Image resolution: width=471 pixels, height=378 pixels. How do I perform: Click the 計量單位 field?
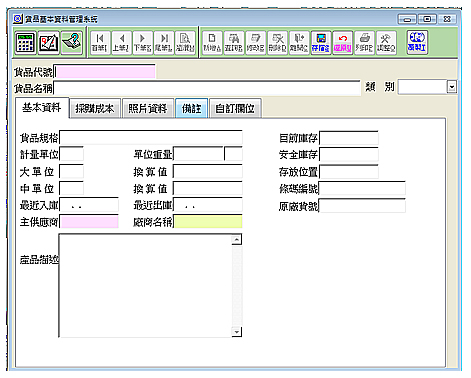pyautogui.click(x=72, y=154)
